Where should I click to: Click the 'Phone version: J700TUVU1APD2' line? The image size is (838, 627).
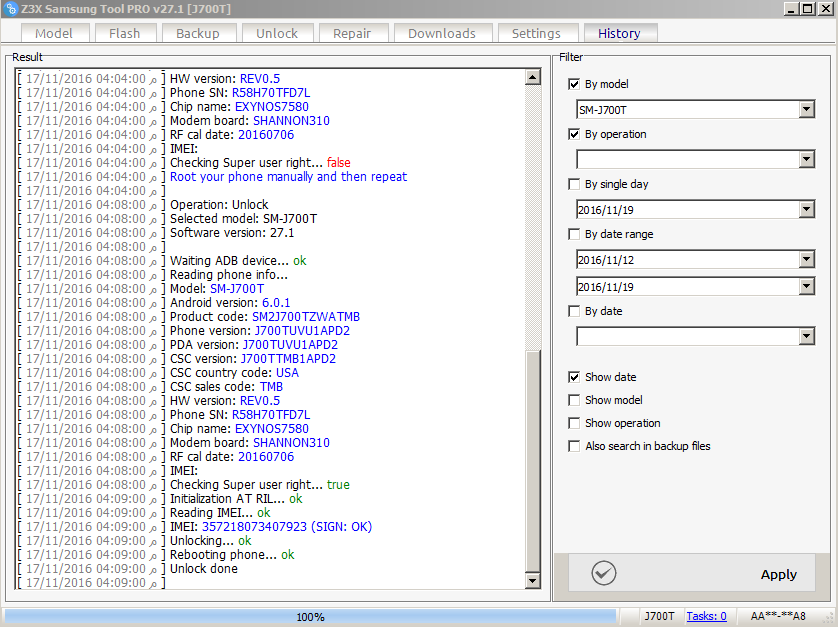(x=260, y=331)
